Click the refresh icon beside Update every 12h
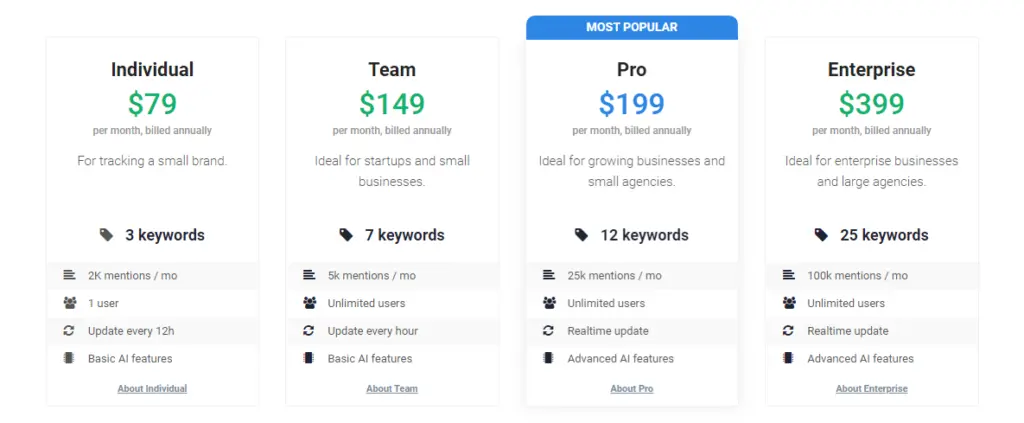Screen dimensions: 1024x423 pos(69,331)
